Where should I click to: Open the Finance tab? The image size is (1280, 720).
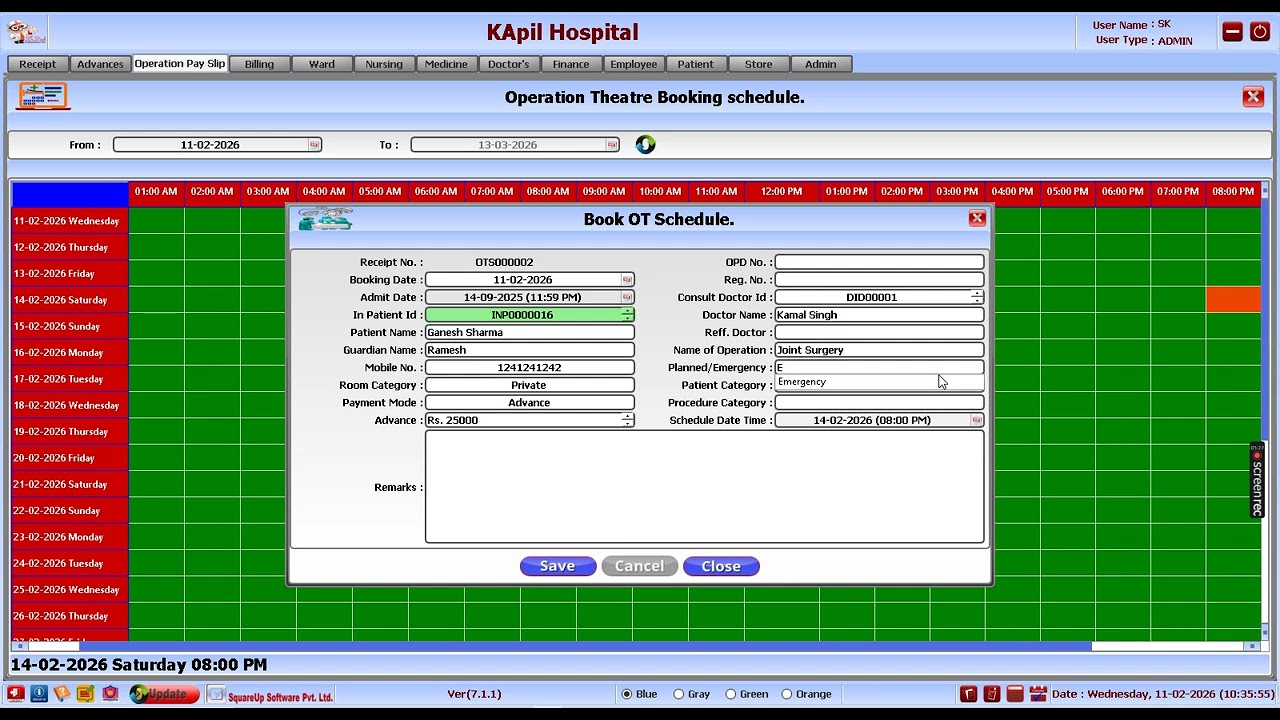pos(571,64)
